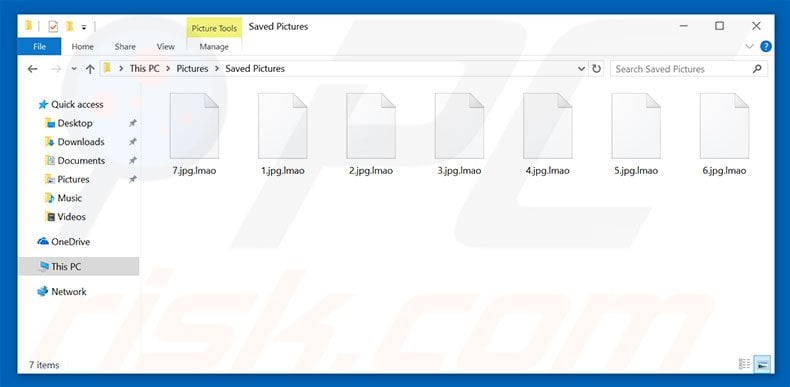This screenshot has width=790, height=387.
Task: Click the 5.jpg.lmao file name
Action: [636, 170]
